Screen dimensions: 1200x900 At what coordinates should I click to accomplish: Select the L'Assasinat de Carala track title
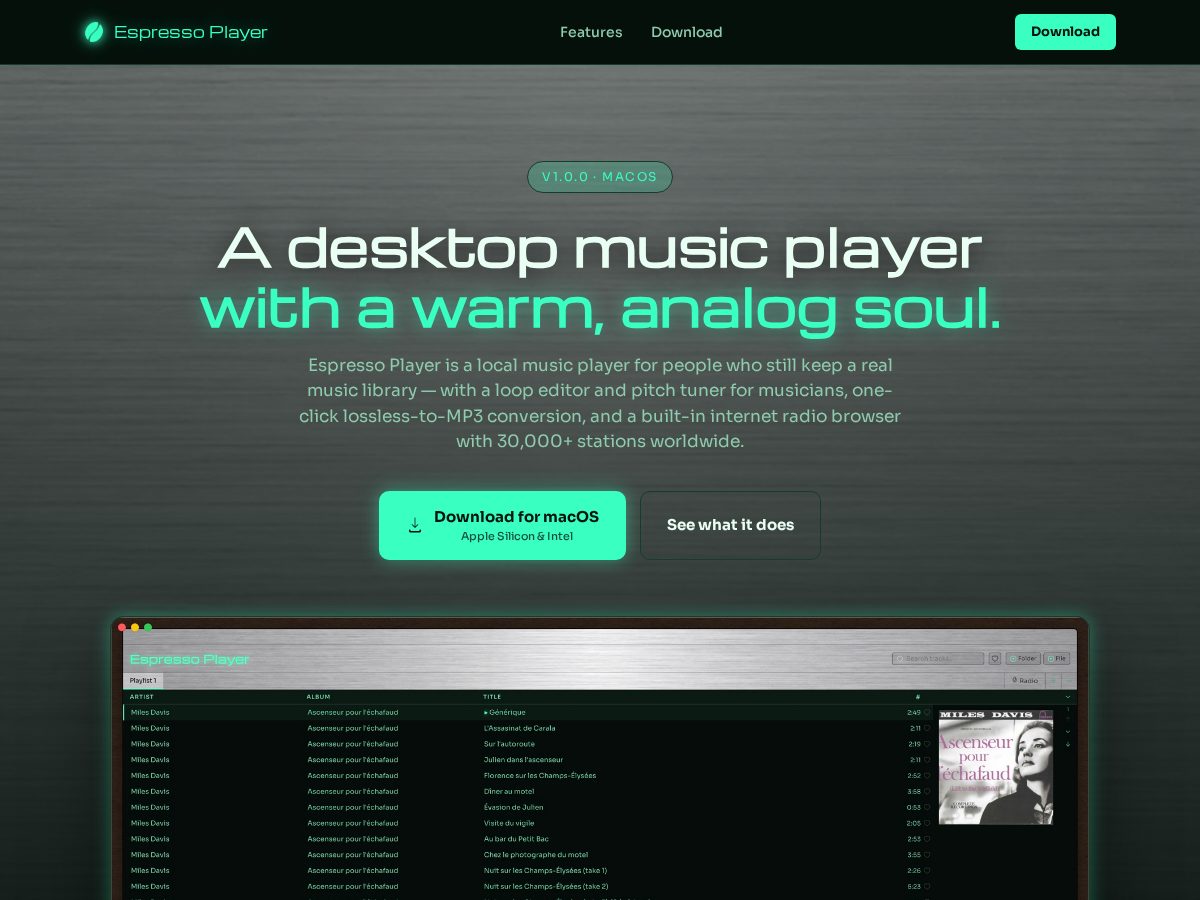pos(520,728)
